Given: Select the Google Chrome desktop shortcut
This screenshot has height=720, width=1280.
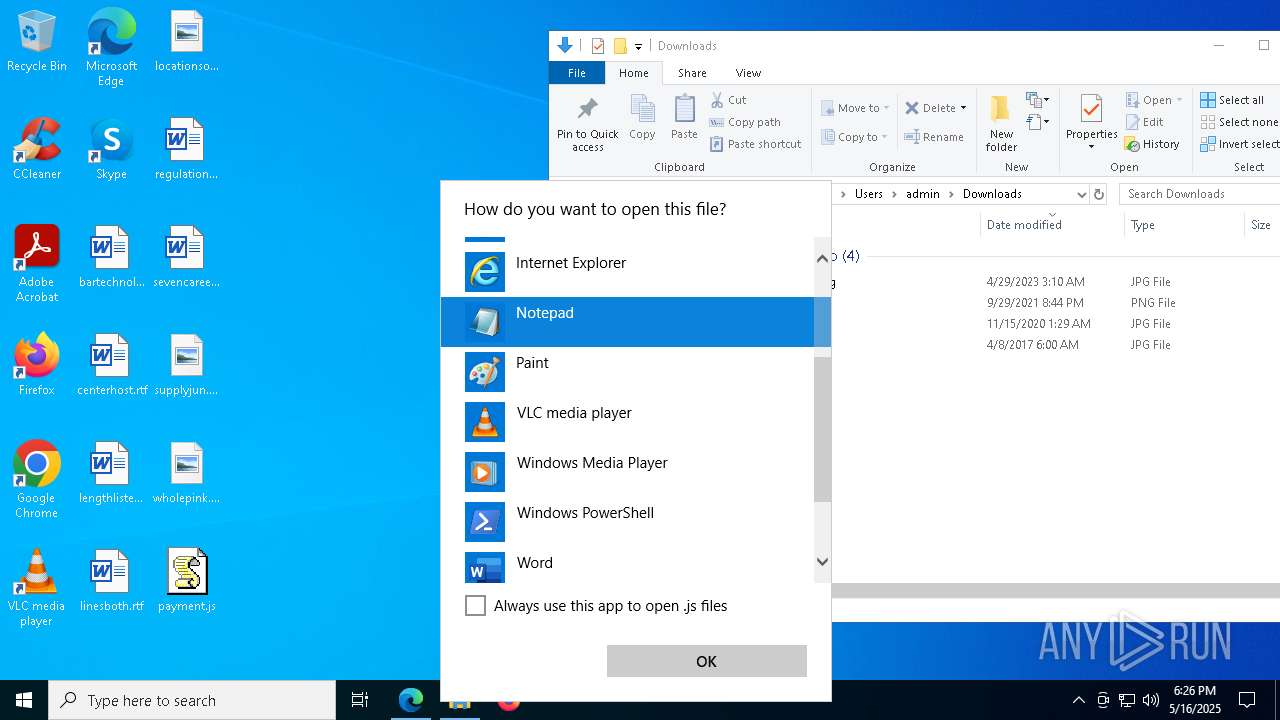Looking at the screenshot, I should [x=37, y=480].
